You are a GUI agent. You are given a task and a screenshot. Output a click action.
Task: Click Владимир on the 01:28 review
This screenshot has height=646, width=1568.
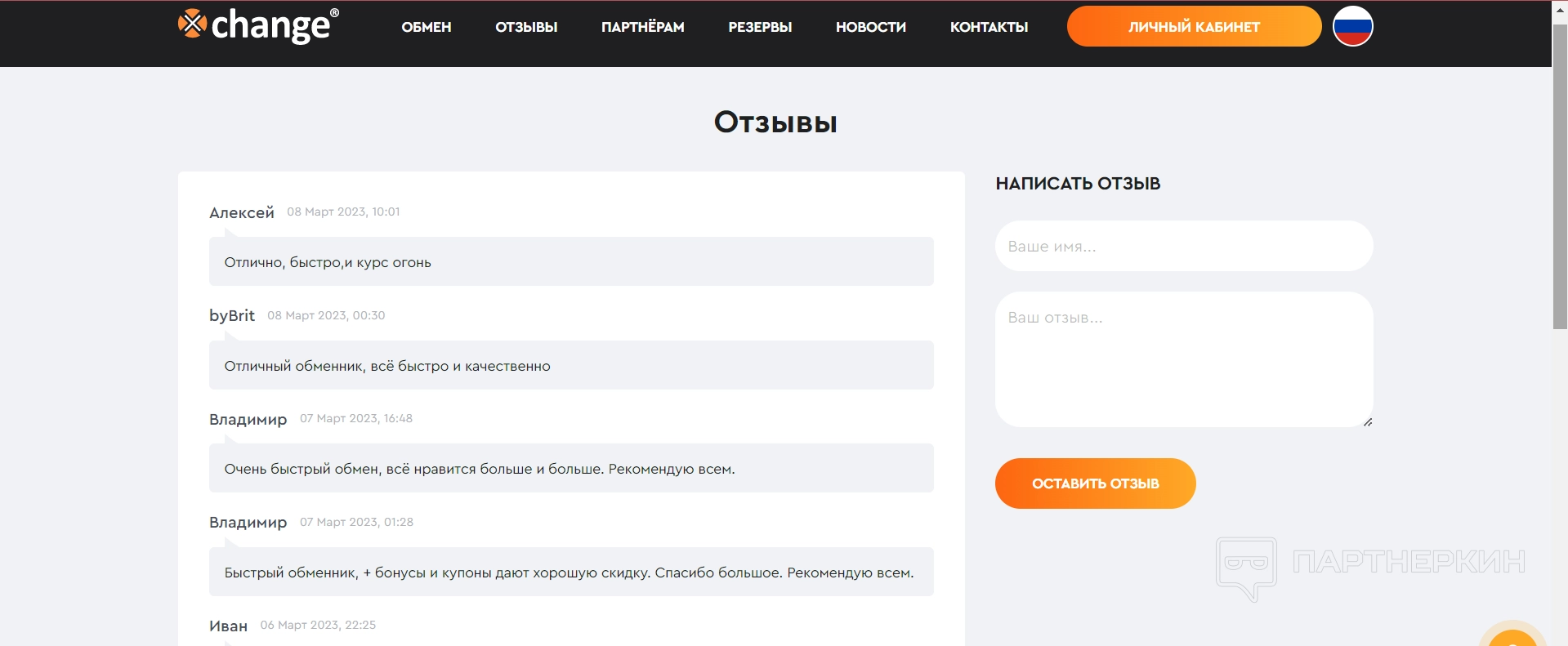coord(248,522)
